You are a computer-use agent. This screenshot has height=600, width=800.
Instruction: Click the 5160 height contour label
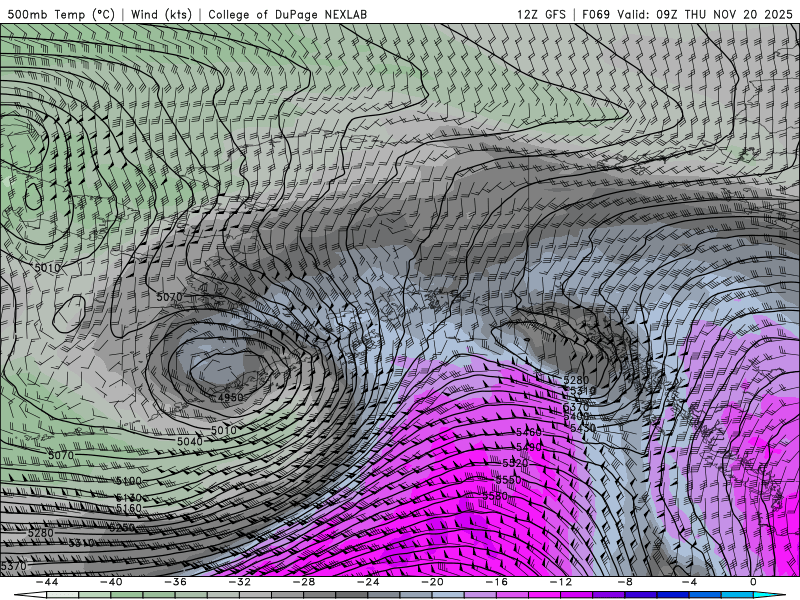[x=129, y=508]
